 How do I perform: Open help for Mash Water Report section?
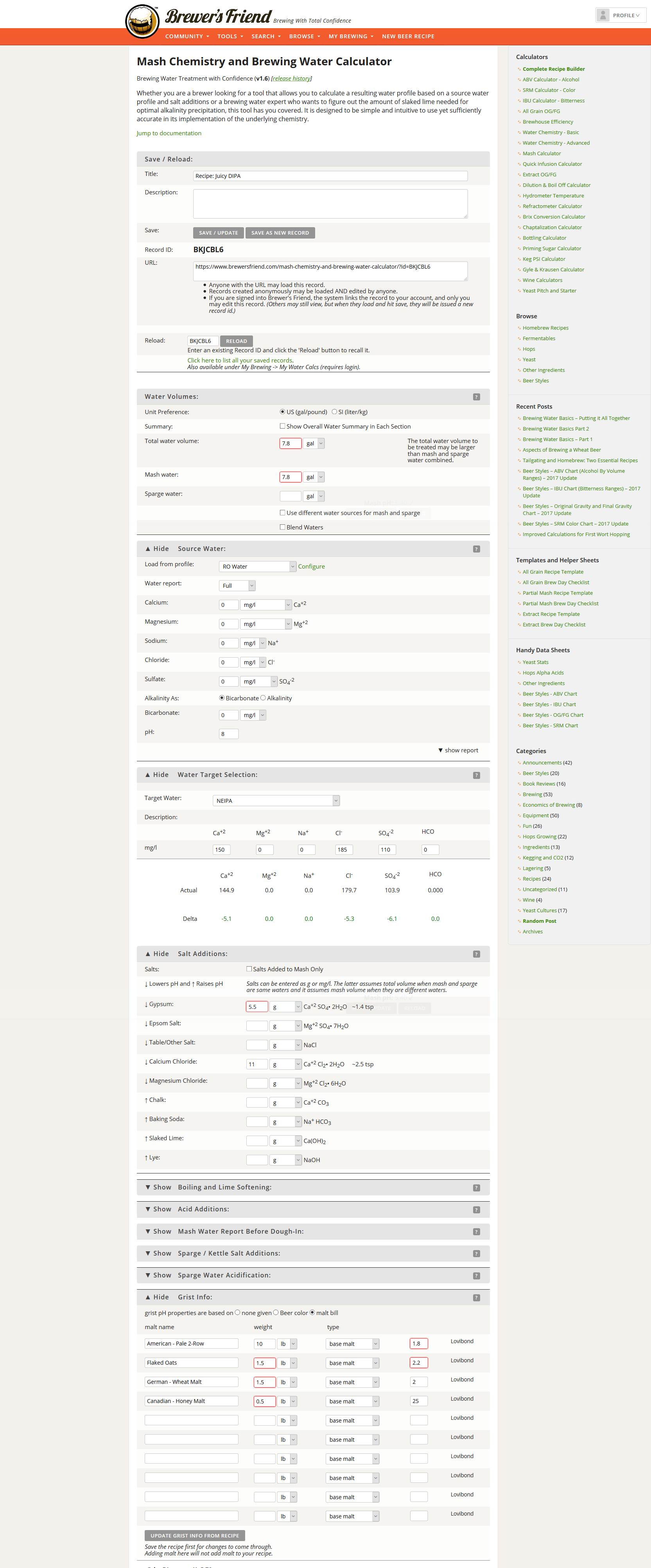point(476,1231)
